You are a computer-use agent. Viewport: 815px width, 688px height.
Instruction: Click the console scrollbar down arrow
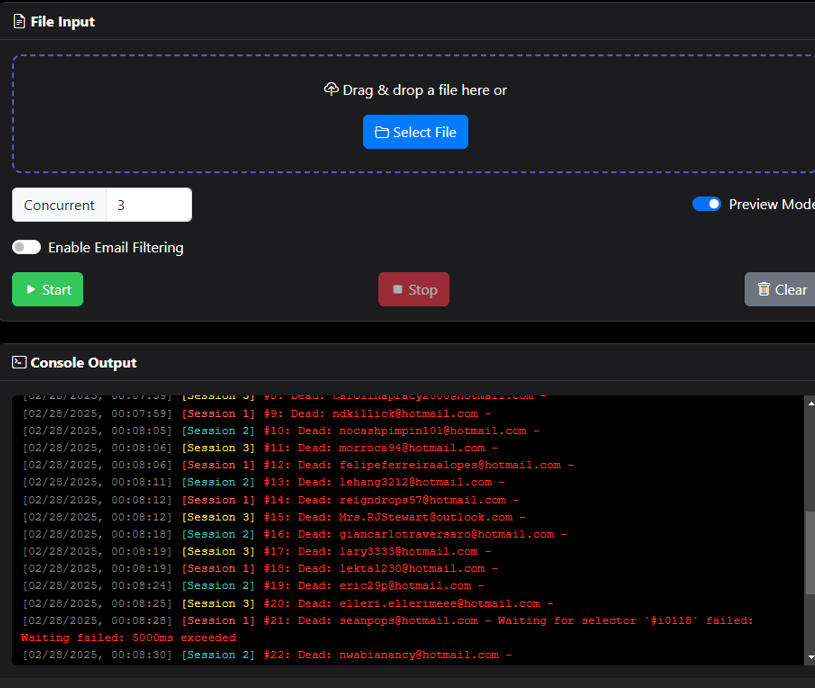tap(810, 657)
